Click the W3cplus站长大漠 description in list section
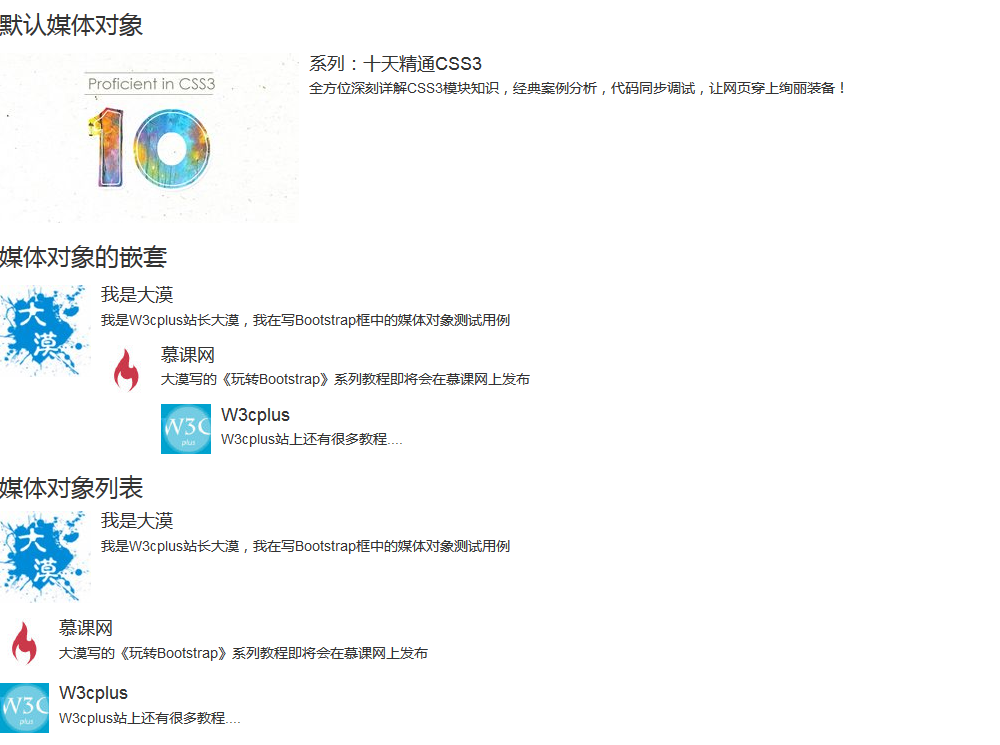 pyautogui.click(x=305, y=547)
